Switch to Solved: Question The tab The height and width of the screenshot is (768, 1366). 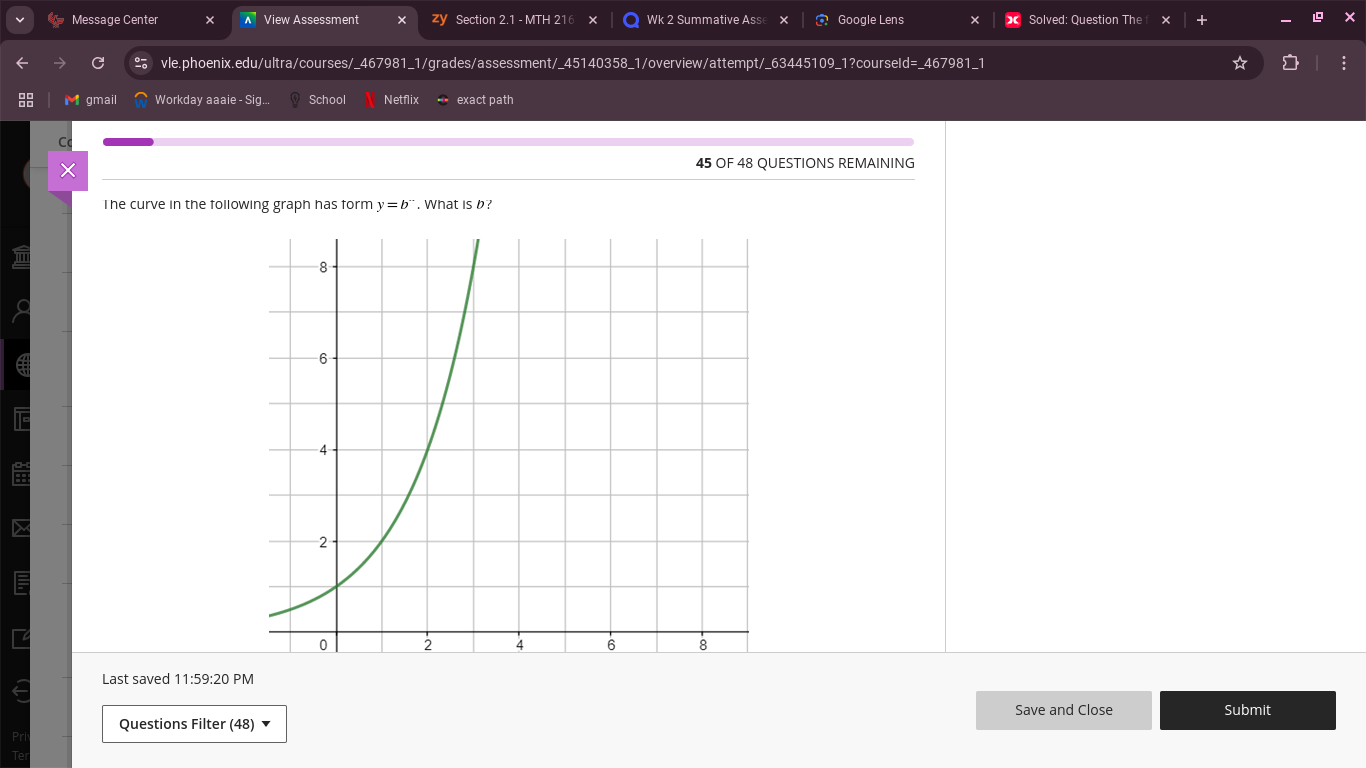click(1088, 20)
